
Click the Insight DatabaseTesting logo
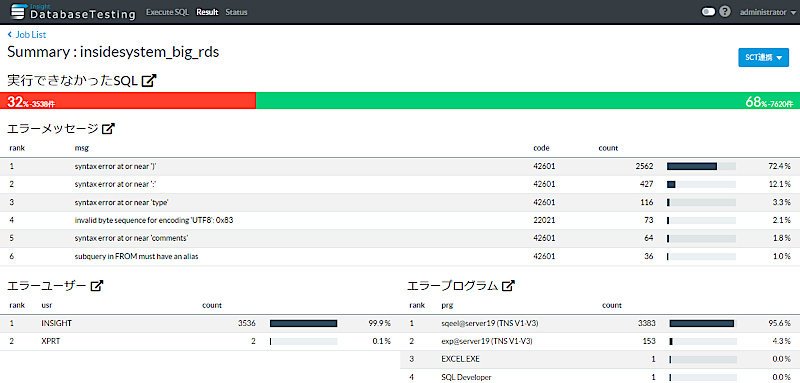tap(72, 12)
